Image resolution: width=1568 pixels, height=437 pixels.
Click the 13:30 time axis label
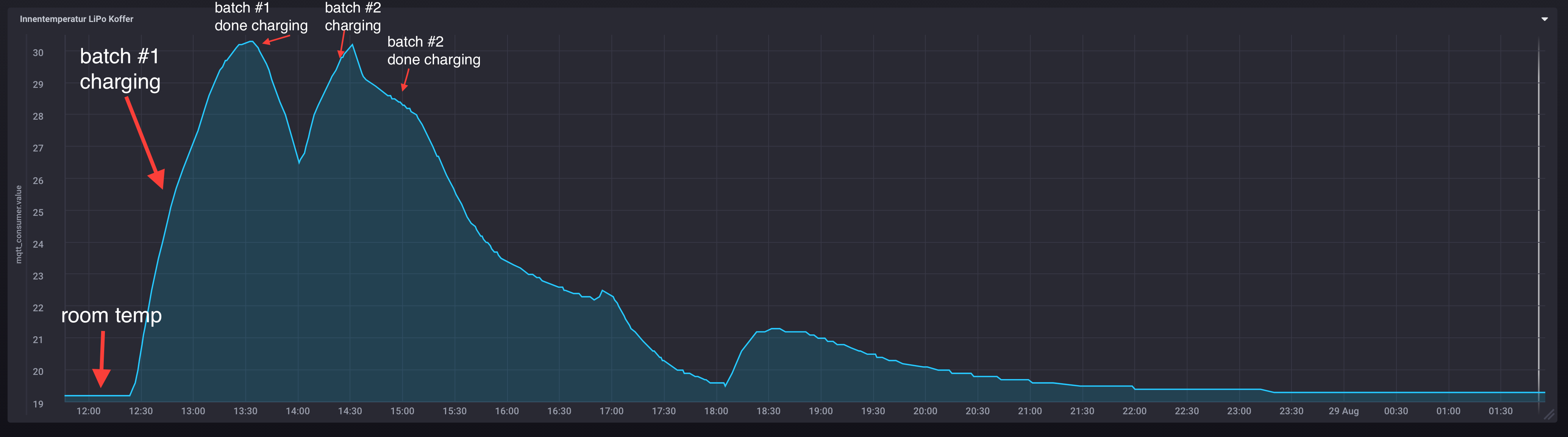pos(245,411)
